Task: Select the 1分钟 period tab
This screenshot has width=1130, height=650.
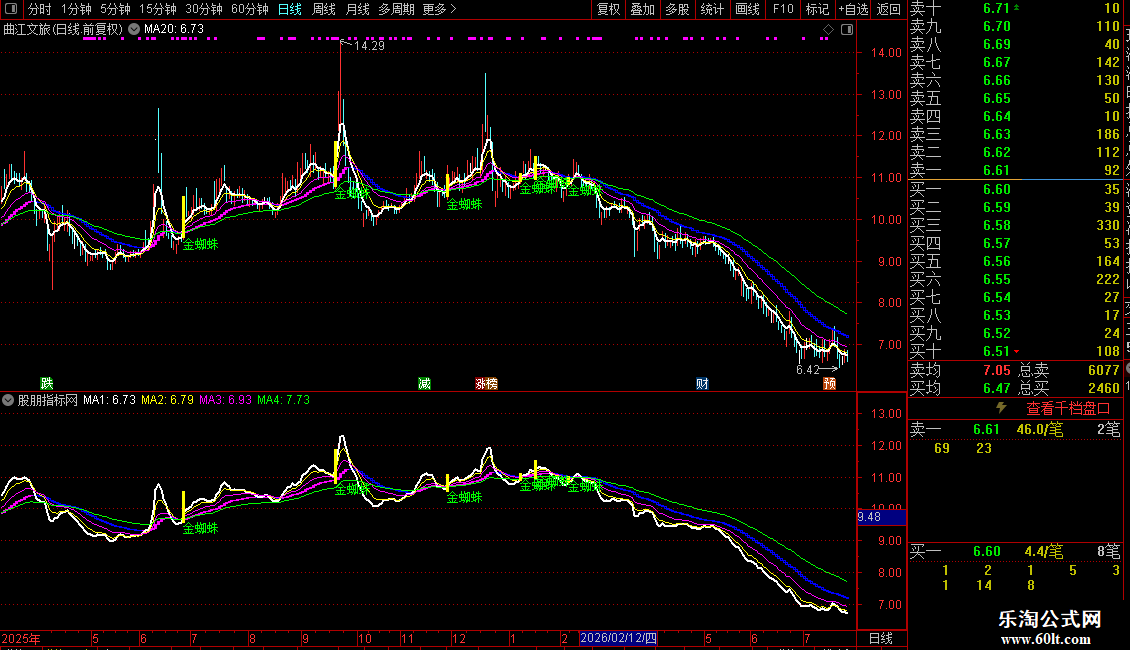Action: coord(76,9)
